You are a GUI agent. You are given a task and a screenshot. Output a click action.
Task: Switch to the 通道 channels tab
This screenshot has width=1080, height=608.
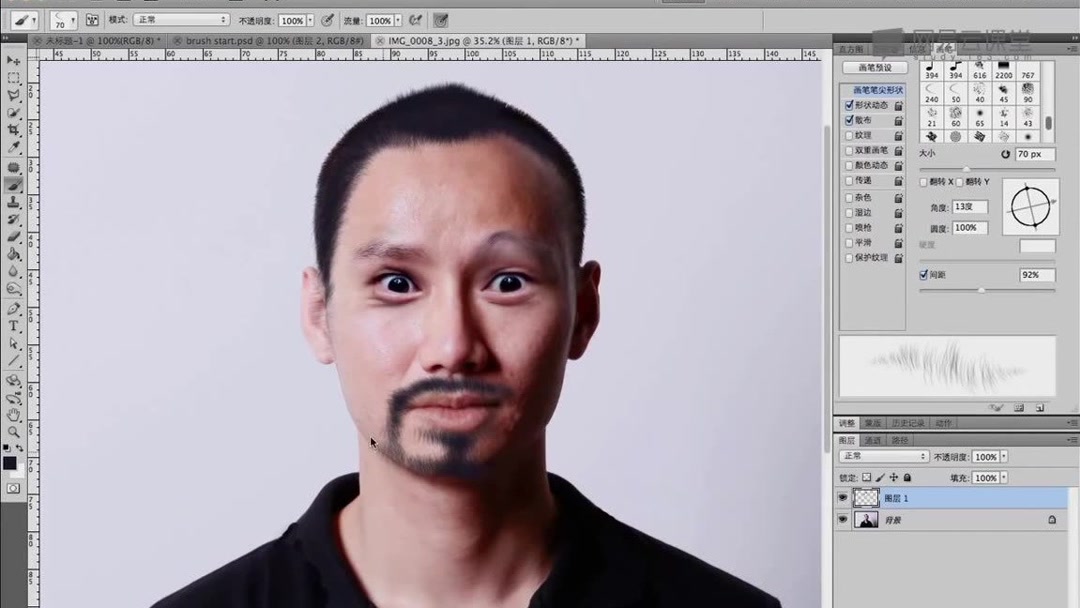pos(874,440)
